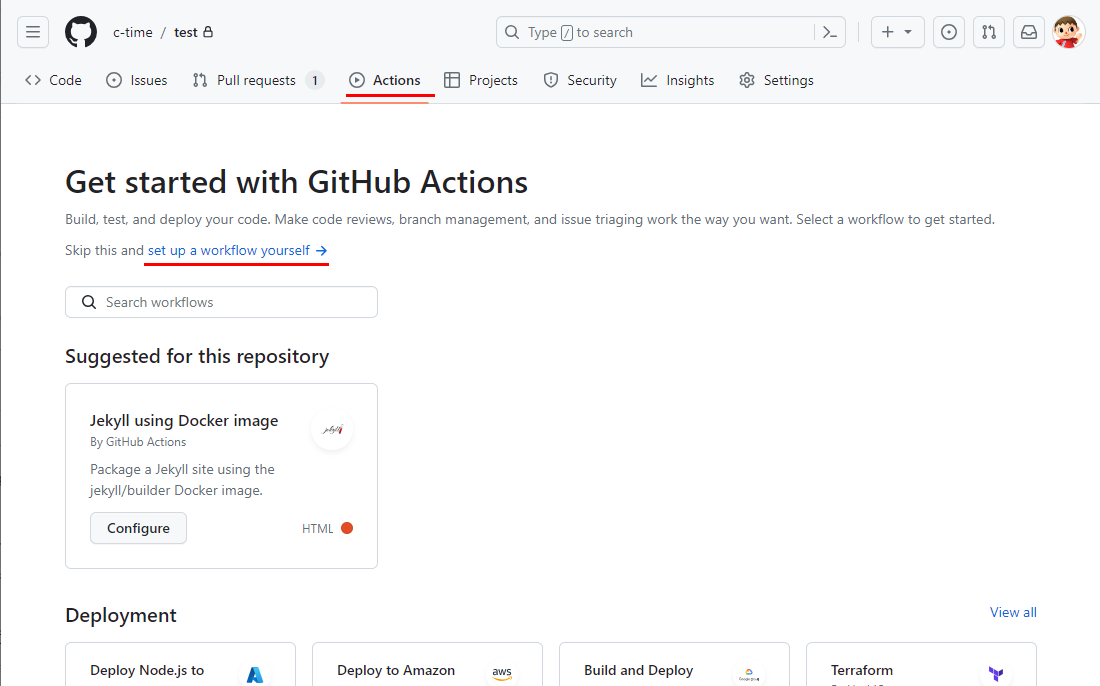Click the By GitHub Actions text
The height and width of the screenshot is (686, 1100).
pos(138,442)
